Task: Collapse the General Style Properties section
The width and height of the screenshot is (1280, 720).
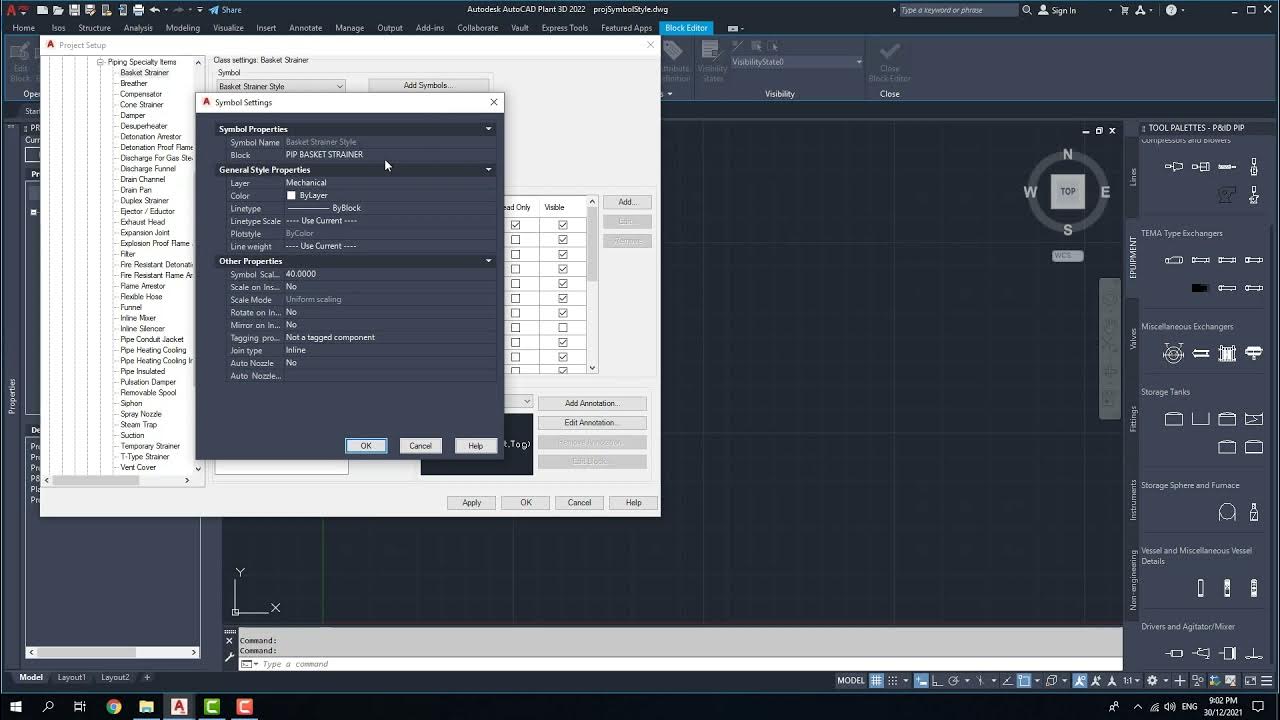Action: pos(489,170)
